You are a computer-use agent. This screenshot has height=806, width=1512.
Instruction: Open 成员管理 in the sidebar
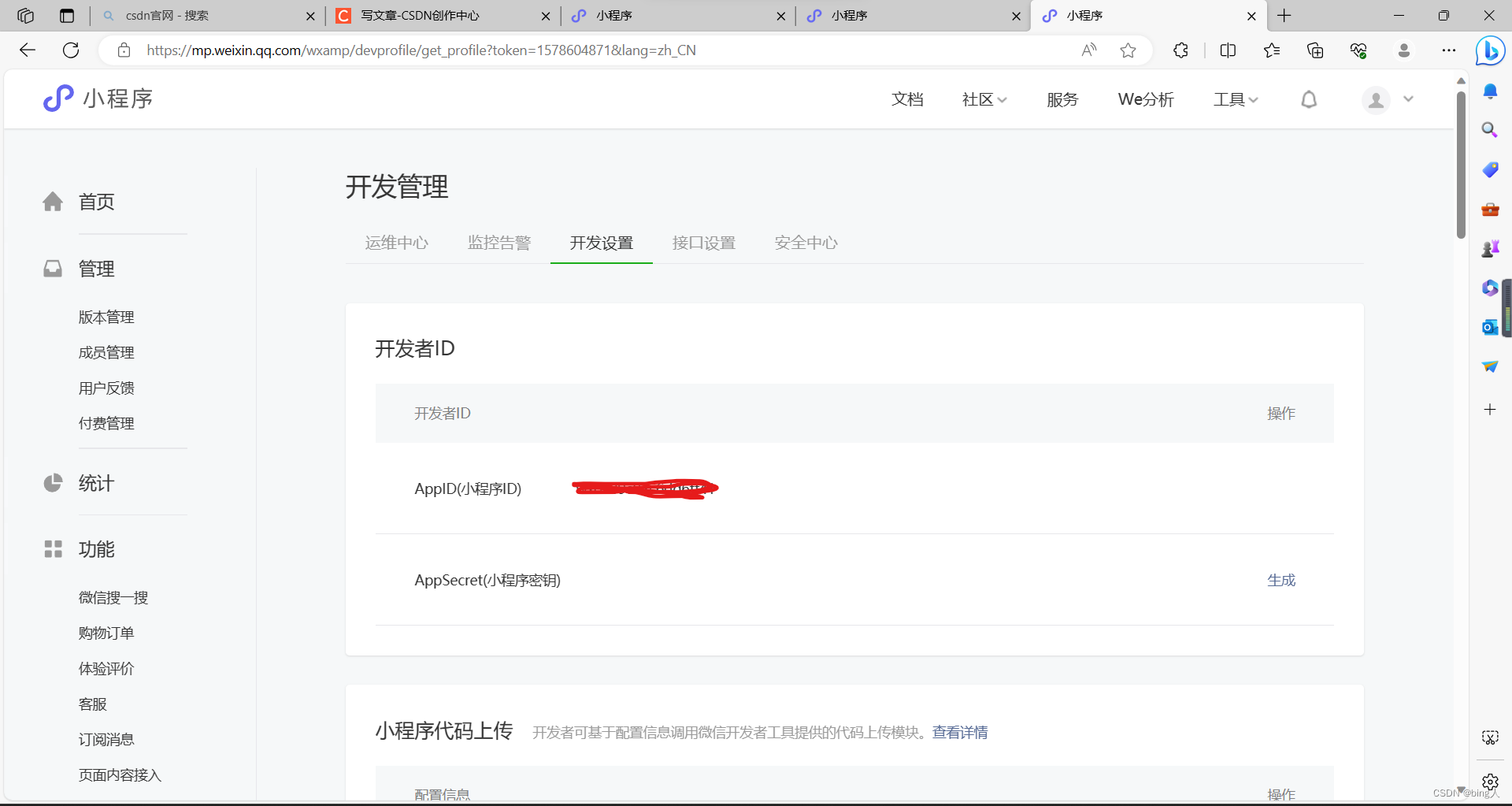click(106, 352)
